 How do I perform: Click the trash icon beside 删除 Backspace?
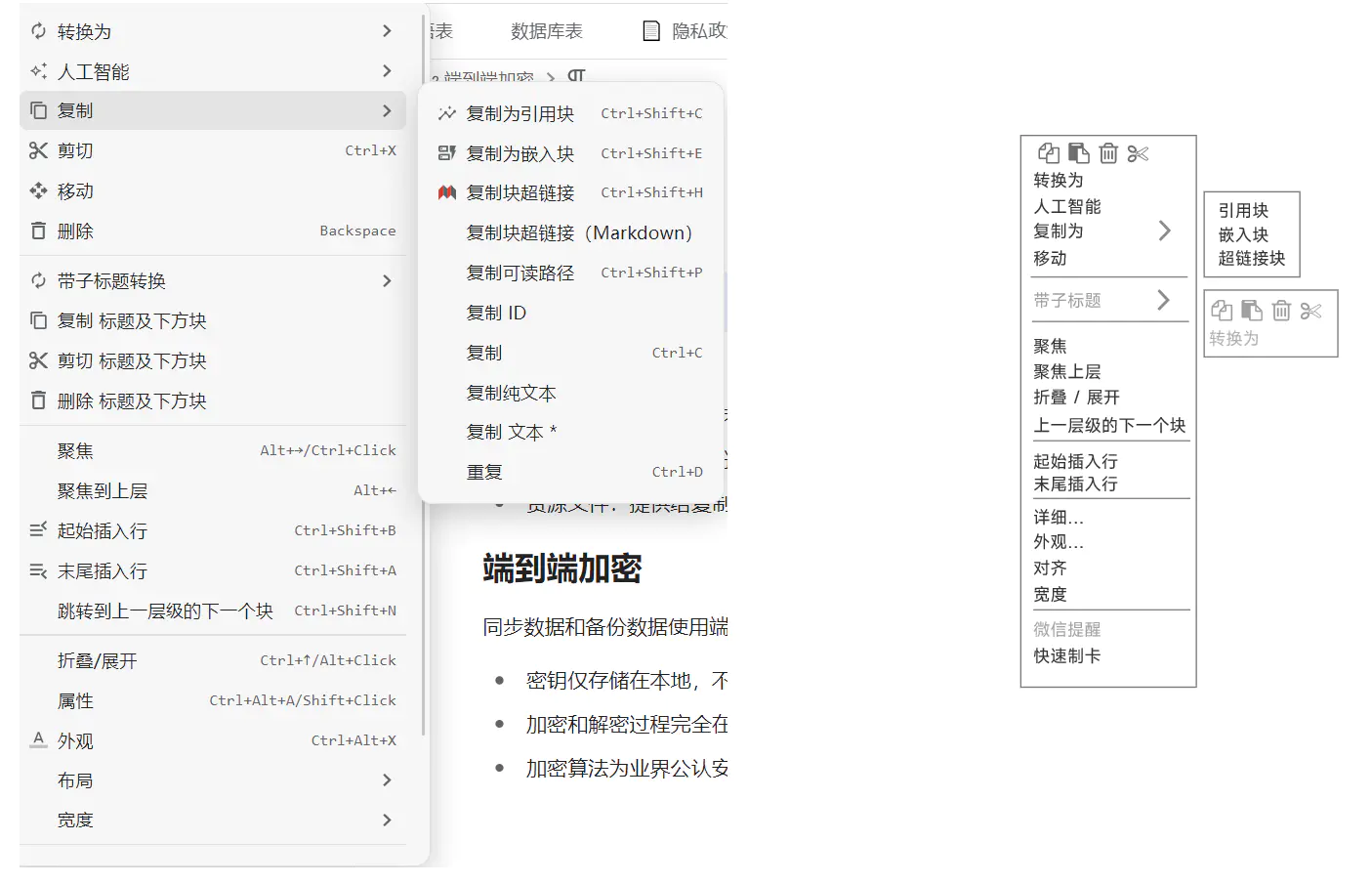(38, 231)
